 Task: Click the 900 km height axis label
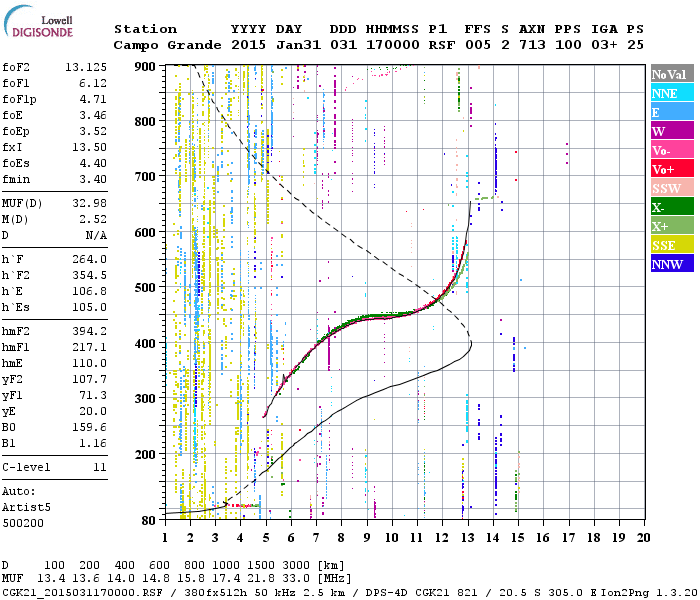pos(145,67)
